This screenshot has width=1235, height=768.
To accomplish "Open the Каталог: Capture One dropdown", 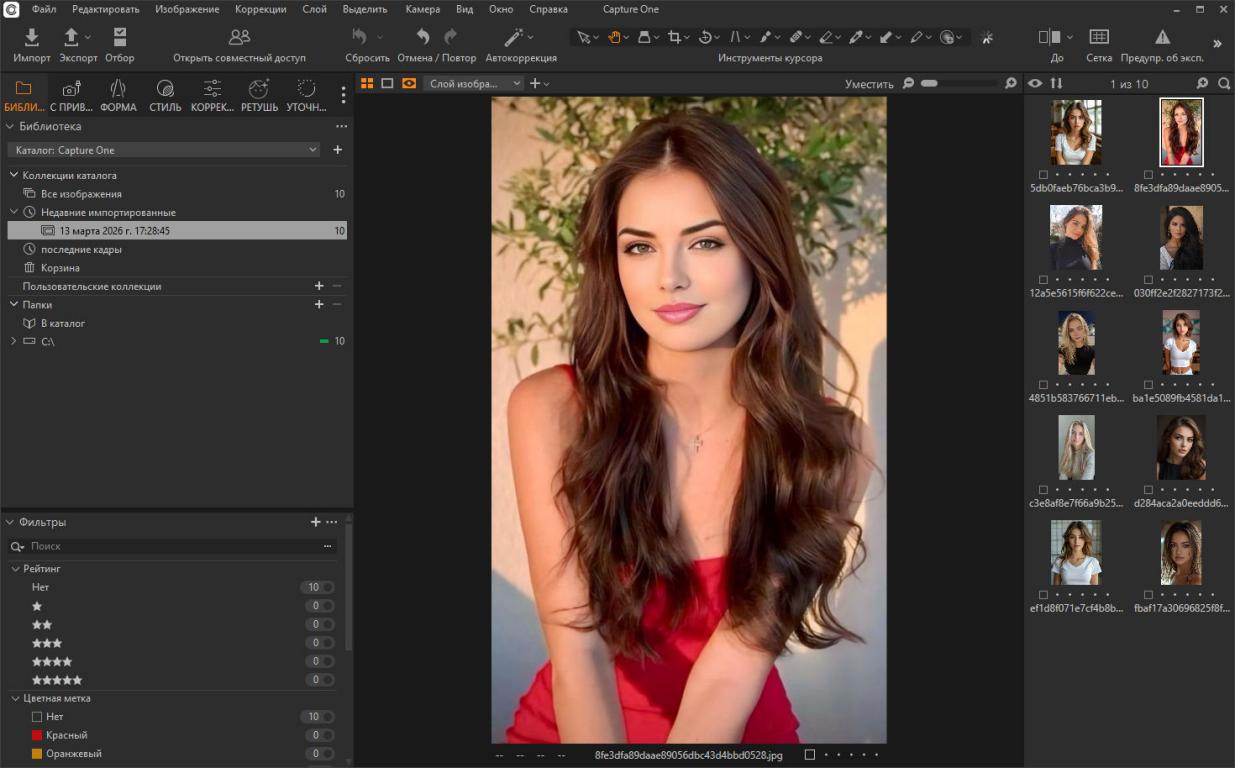I will [x=166, y=150].
